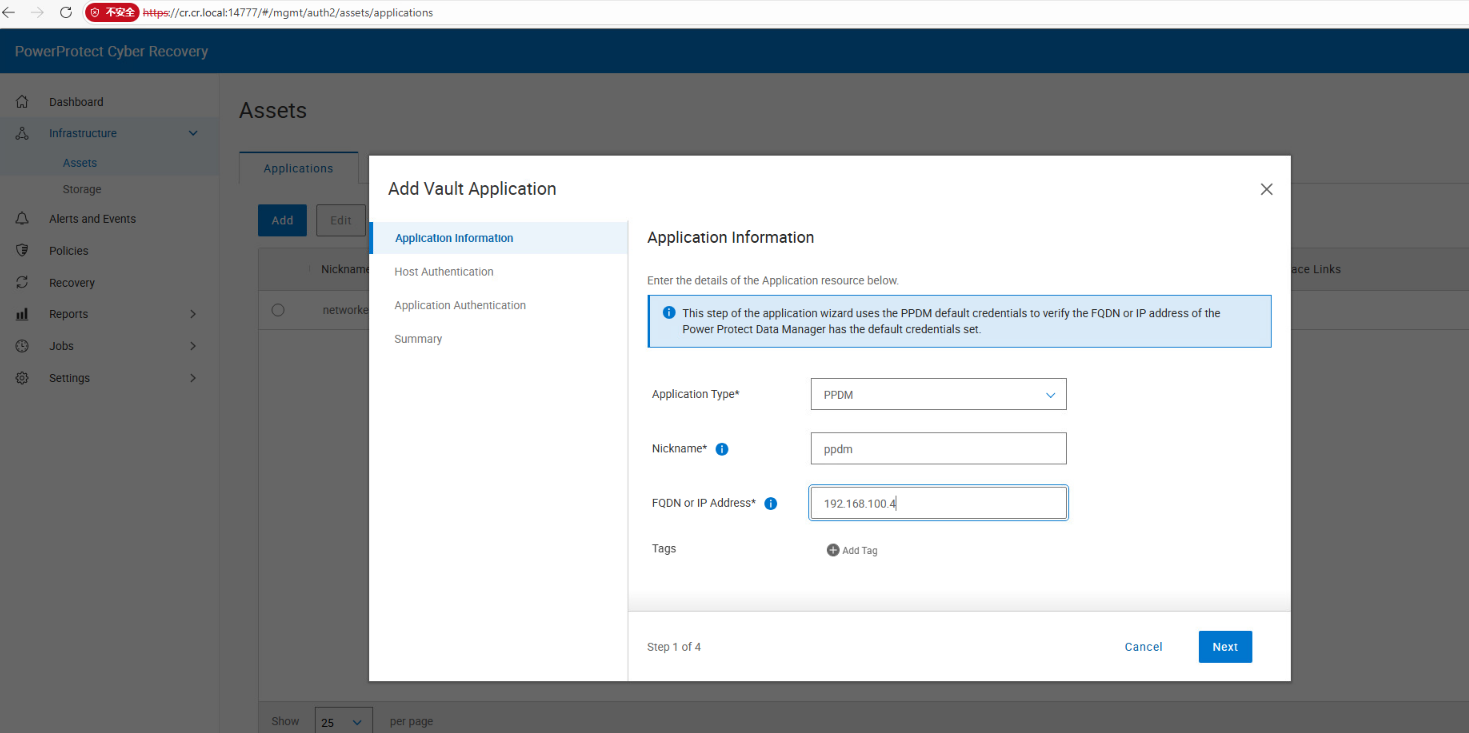The image size is (1469, 733).
Task: Click the FQDN or IP Address field
Action: [x=938, y=503]
